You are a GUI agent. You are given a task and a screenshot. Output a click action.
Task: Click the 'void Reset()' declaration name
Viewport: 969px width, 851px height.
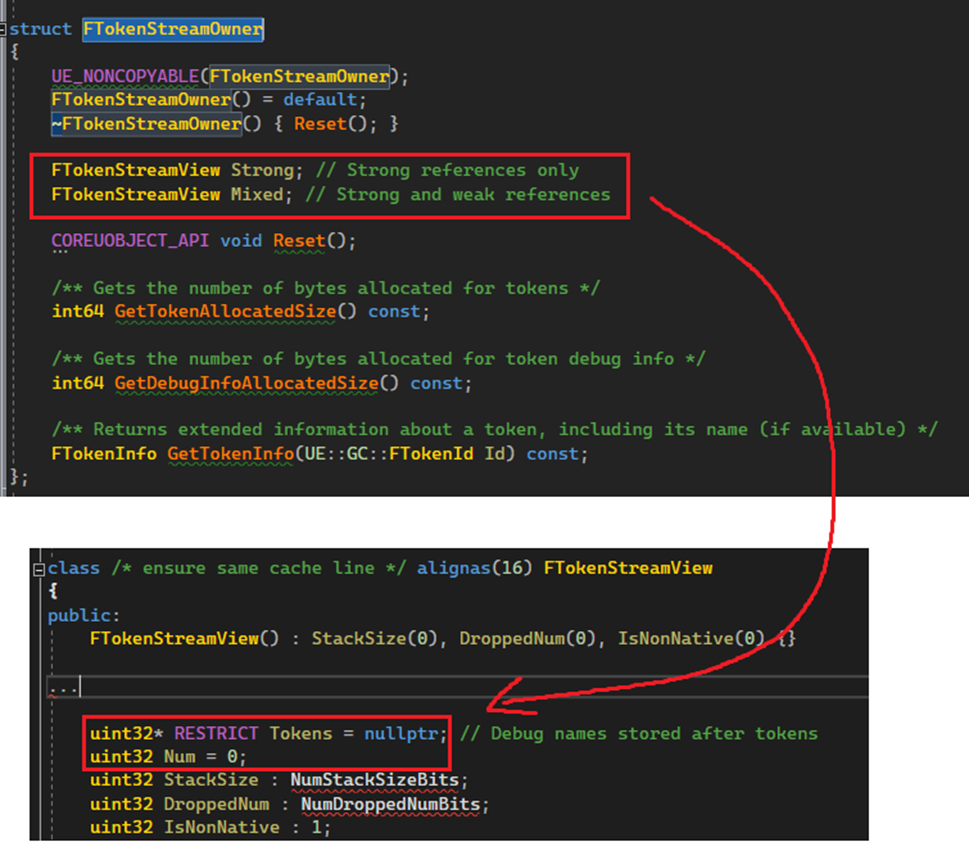(299, 240)
